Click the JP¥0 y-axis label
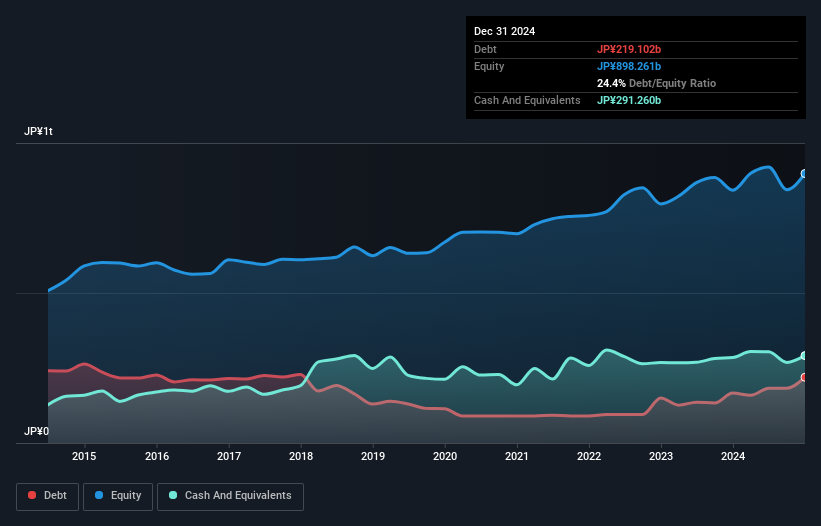The height and width of the screenshot is (526, 821). pos(37,431)
